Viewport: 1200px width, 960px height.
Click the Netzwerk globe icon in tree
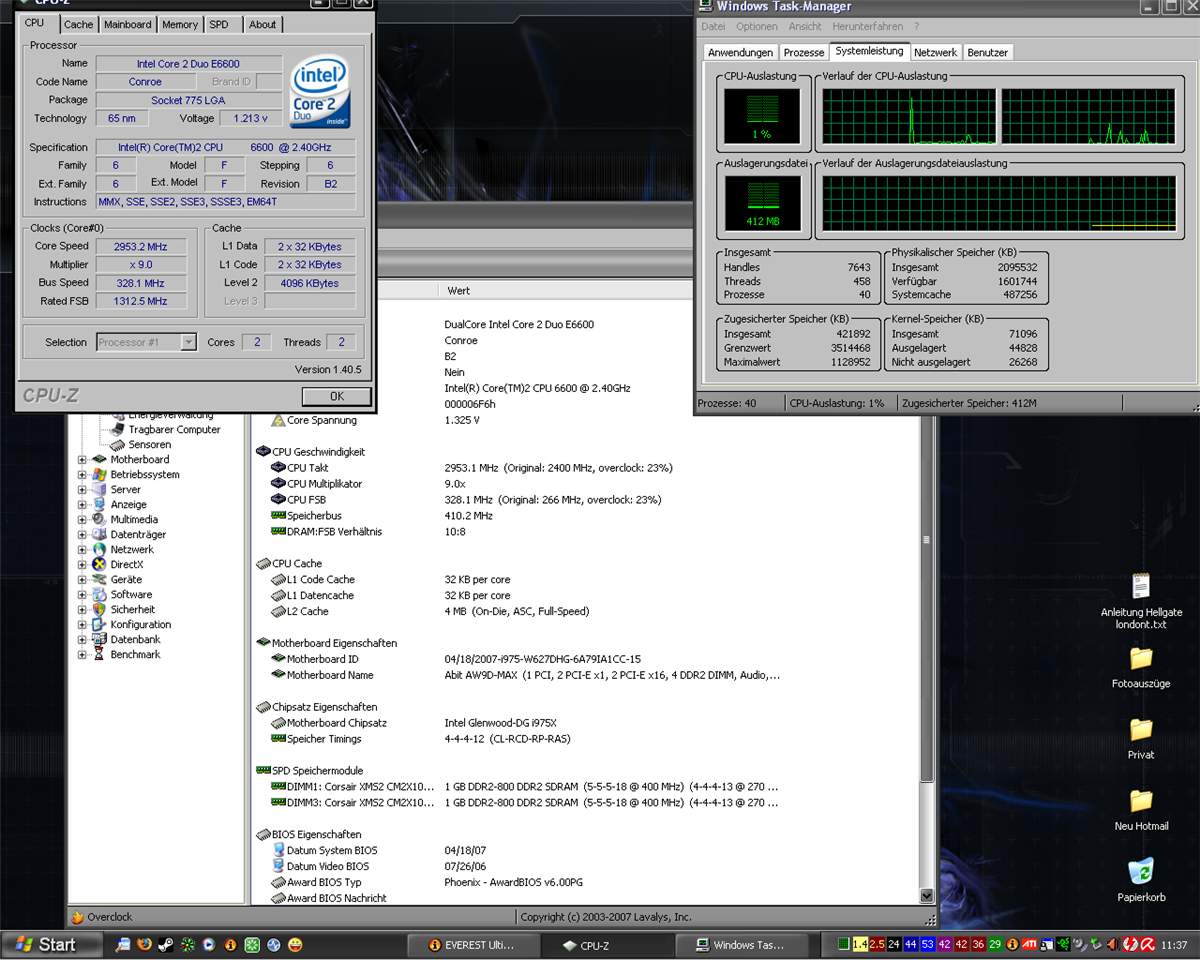pos(99,550)
